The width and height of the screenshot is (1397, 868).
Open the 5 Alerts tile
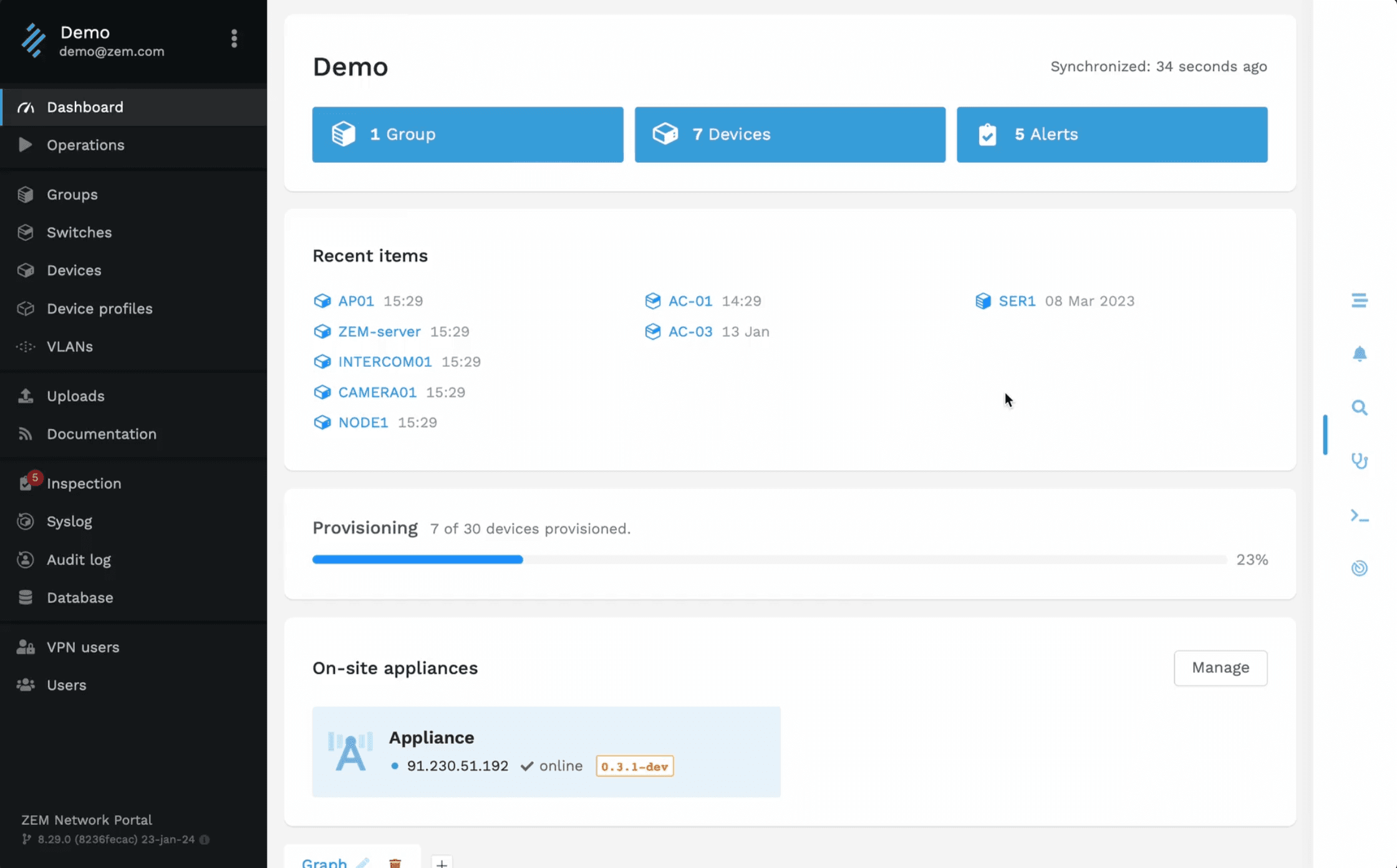[x=1111, y=135]
